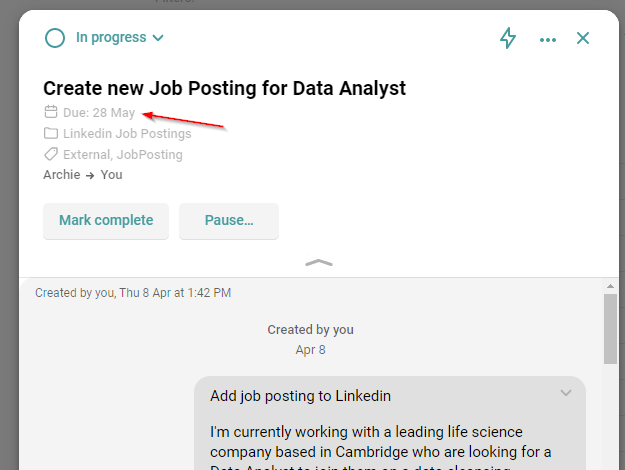
Task: Open the In progress status dropdown
Action: (x=119, y=38)
